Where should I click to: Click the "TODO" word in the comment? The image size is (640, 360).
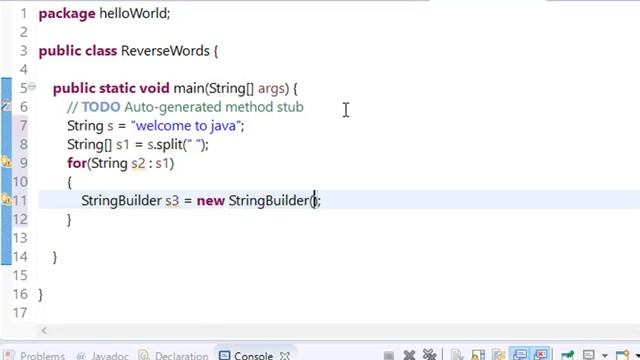point(101,107)
